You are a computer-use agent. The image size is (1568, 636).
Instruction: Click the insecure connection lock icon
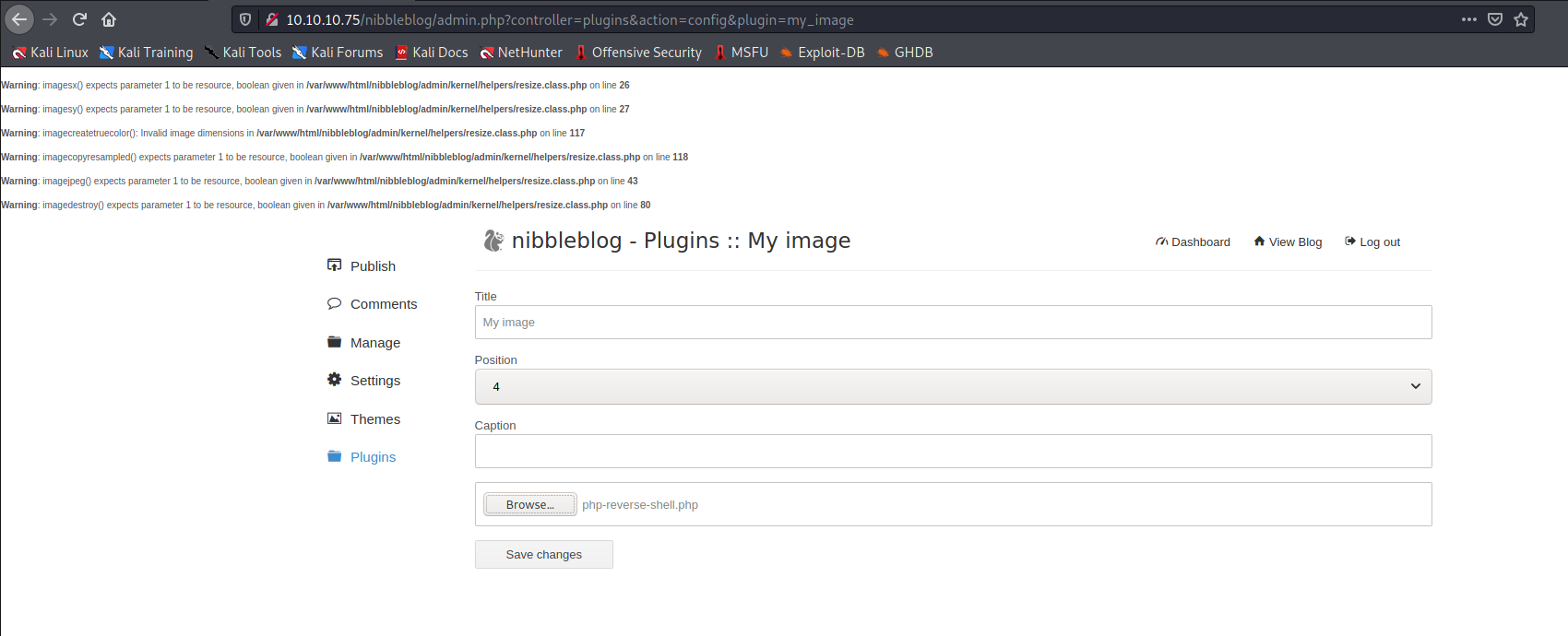tap(272, 19)
